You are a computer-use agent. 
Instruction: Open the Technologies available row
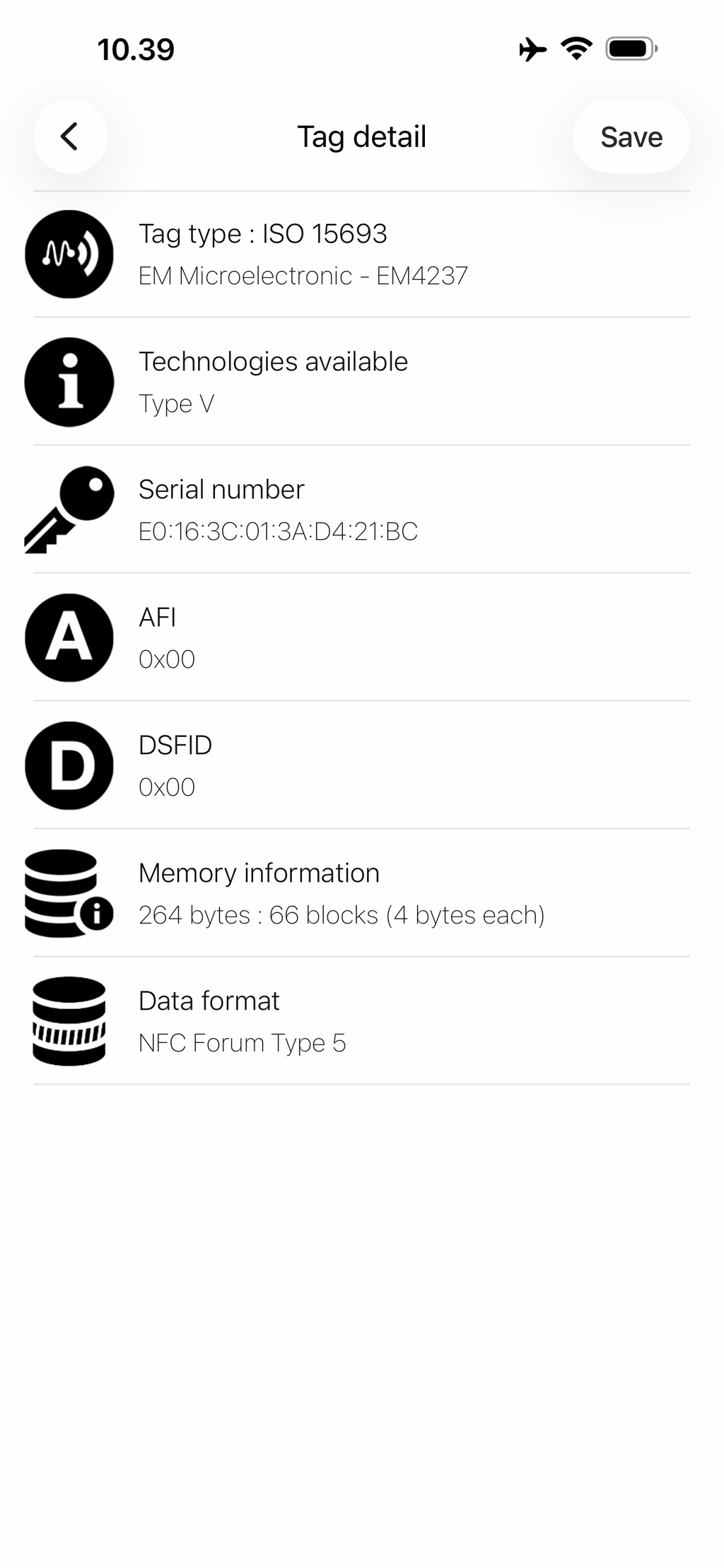point(362,382)
